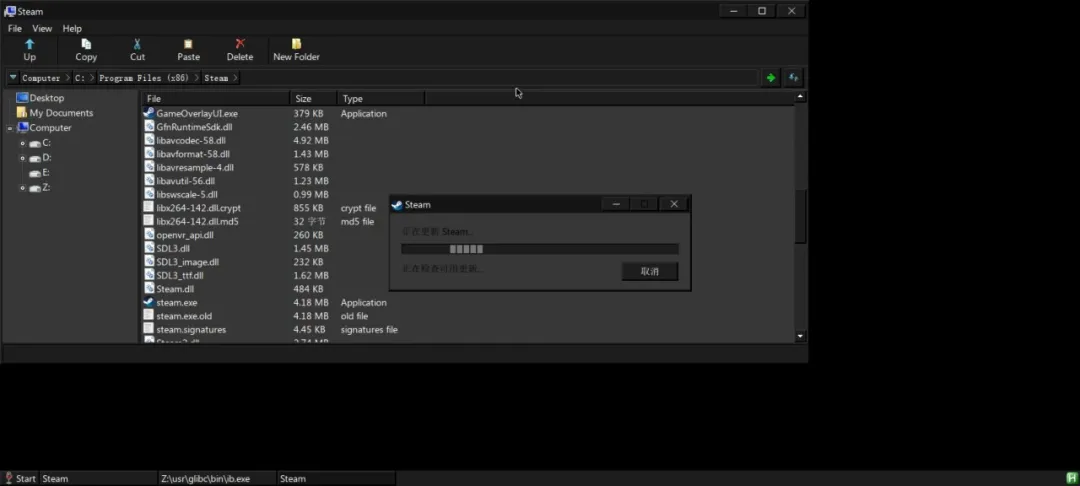Image resolution: width=1080 pixels, height=486 pixels.
Task: Click the Cut scissors icon
Action: 137,44
